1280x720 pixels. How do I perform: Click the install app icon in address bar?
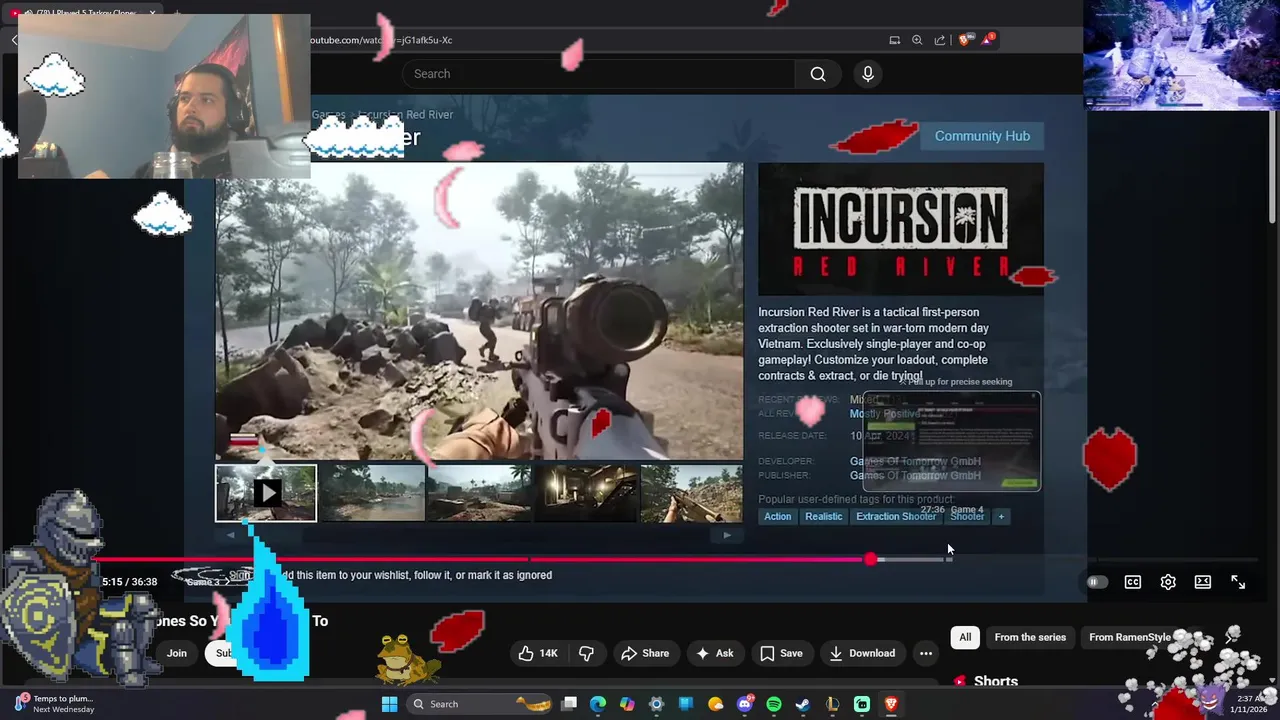(894, 40)
